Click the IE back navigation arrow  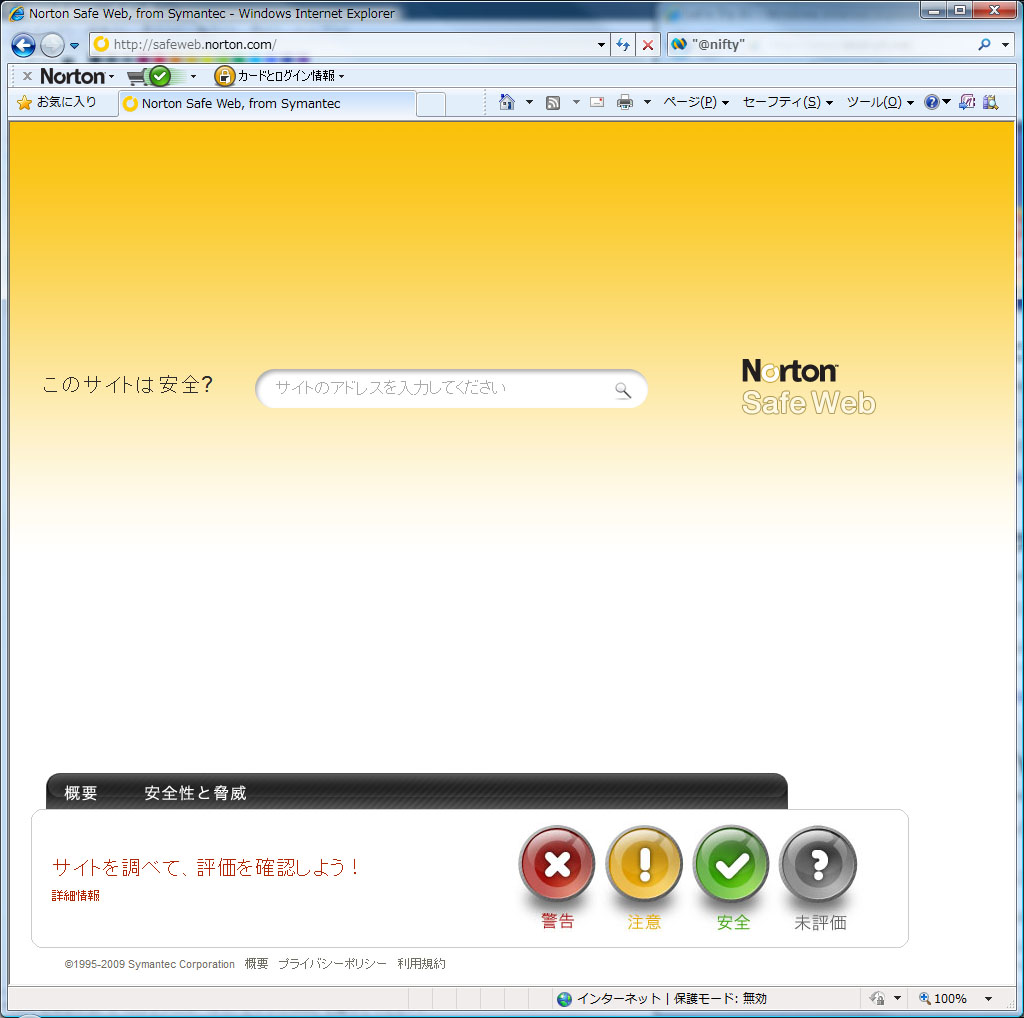coord(24,45)
